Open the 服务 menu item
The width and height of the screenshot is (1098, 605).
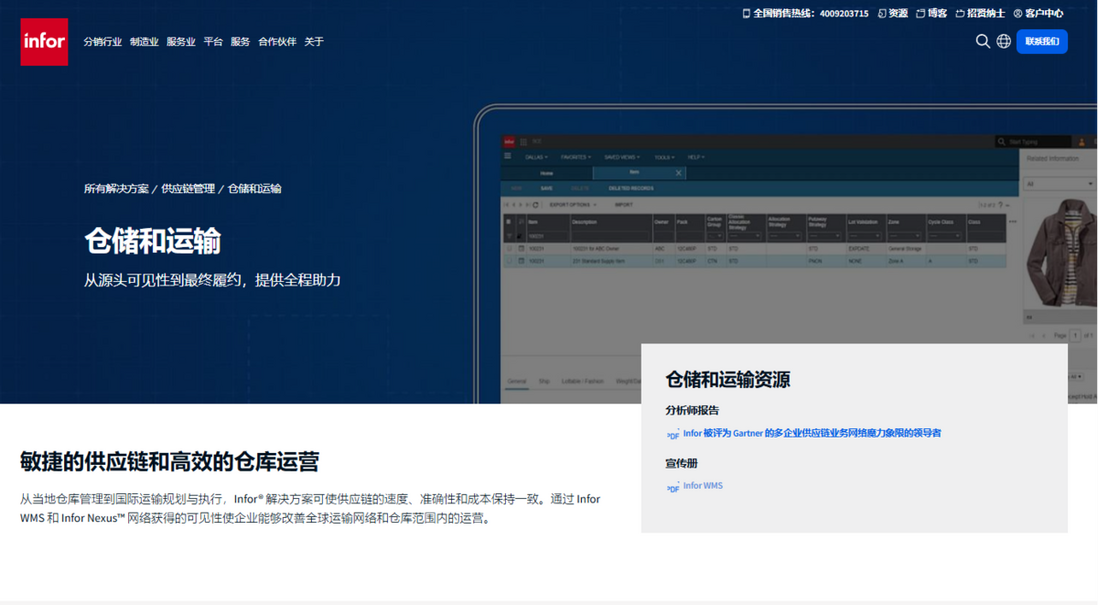click(240, 42)
